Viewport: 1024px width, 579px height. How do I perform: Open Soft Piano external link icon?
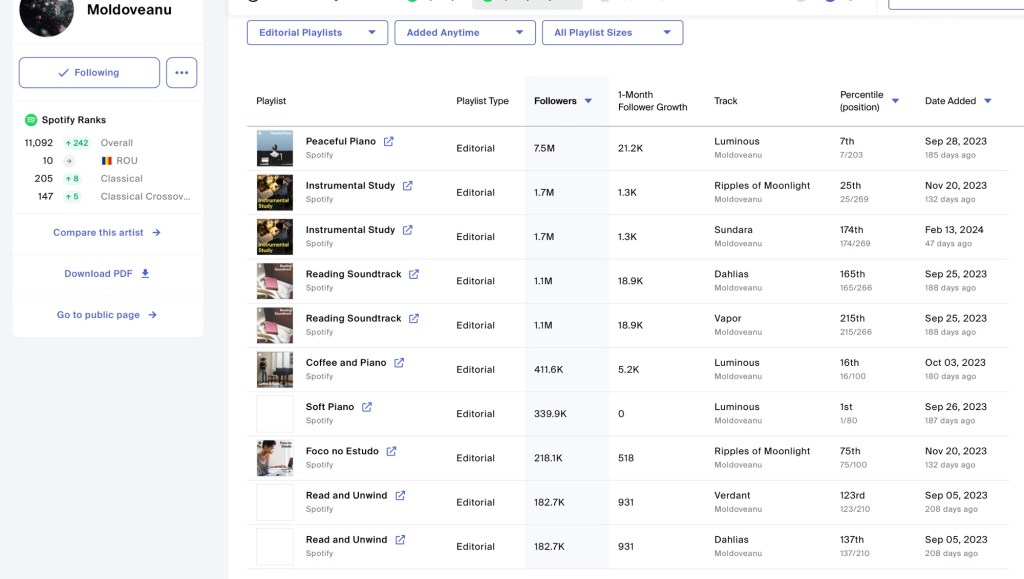[x=367, y=407]
